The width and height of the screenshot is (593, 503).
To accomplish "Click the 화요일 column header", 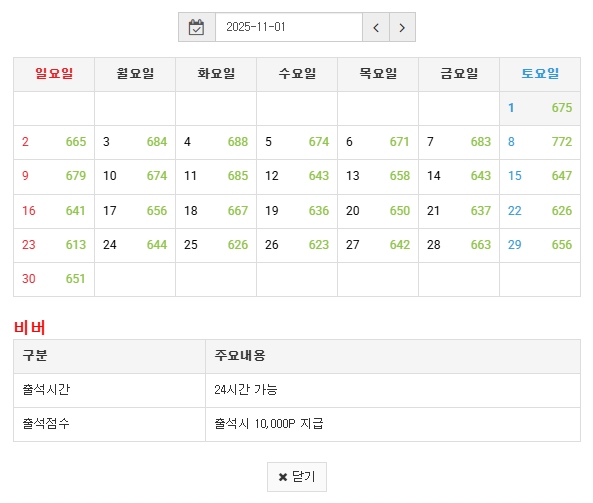I will click(x=216, y=74).
